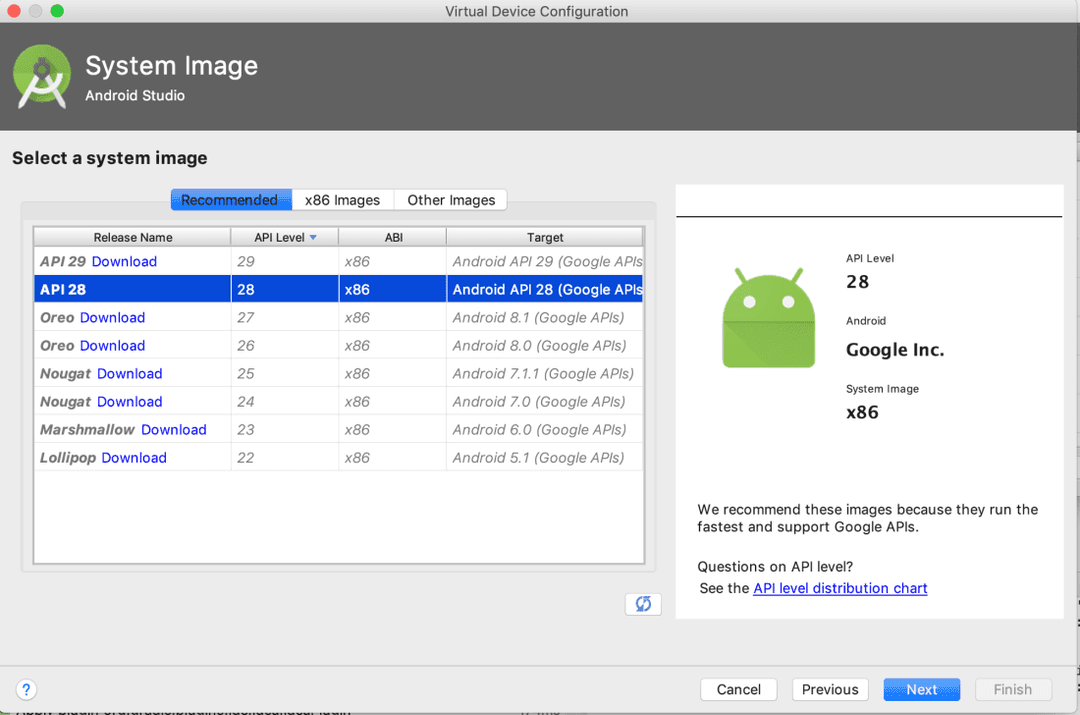Select the API 28 release name row
1080x715 pixels.
click(x=132, y=289)
